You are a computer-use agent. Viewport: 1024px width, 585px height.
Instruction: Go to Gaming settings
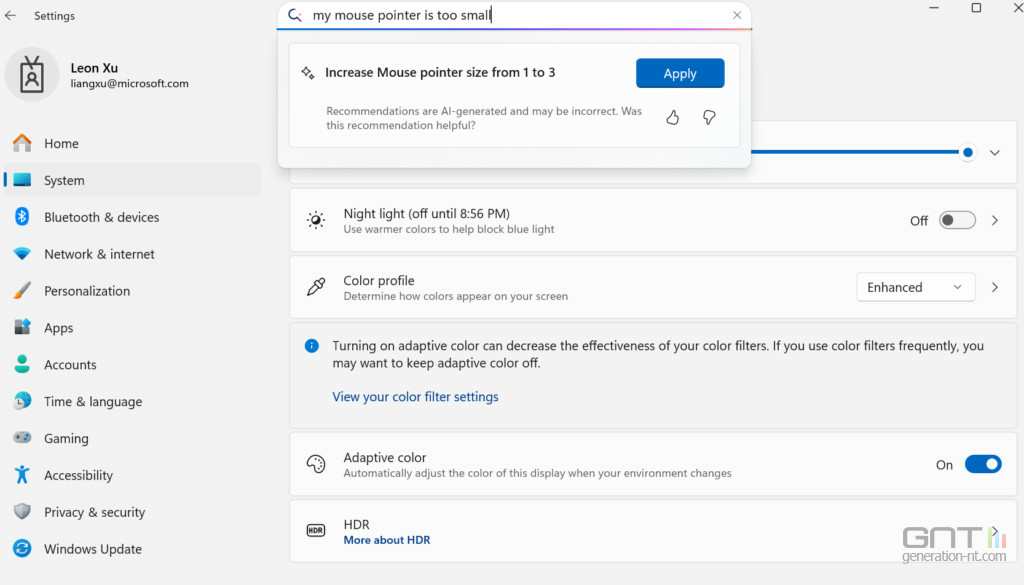tap(133, 438)
